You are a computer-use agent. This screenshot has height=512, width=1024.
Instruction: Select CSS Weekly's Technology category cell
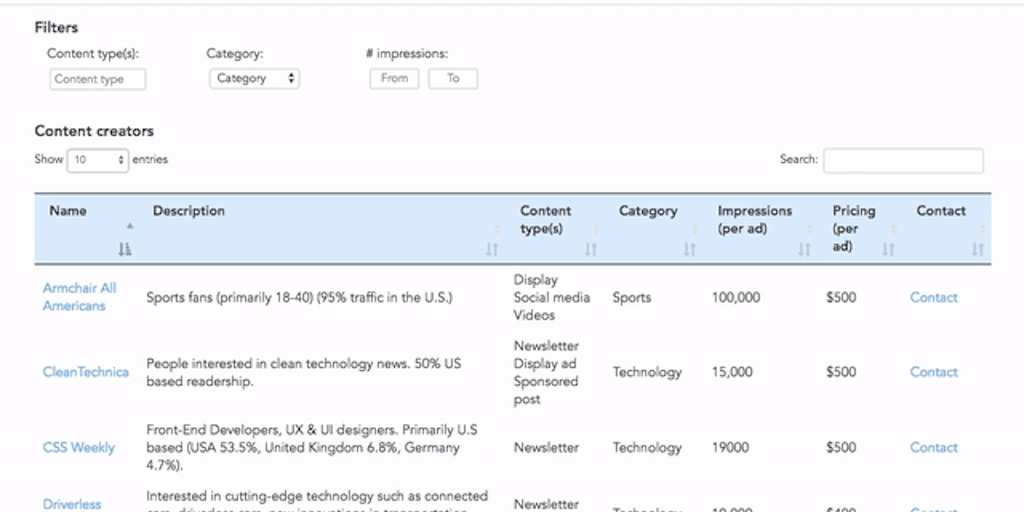(647, 448)
